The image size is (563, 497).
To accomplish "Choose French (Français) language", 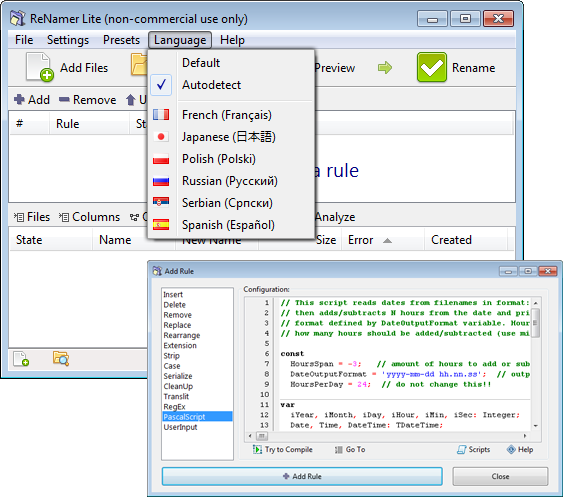I will pos(231,115).
